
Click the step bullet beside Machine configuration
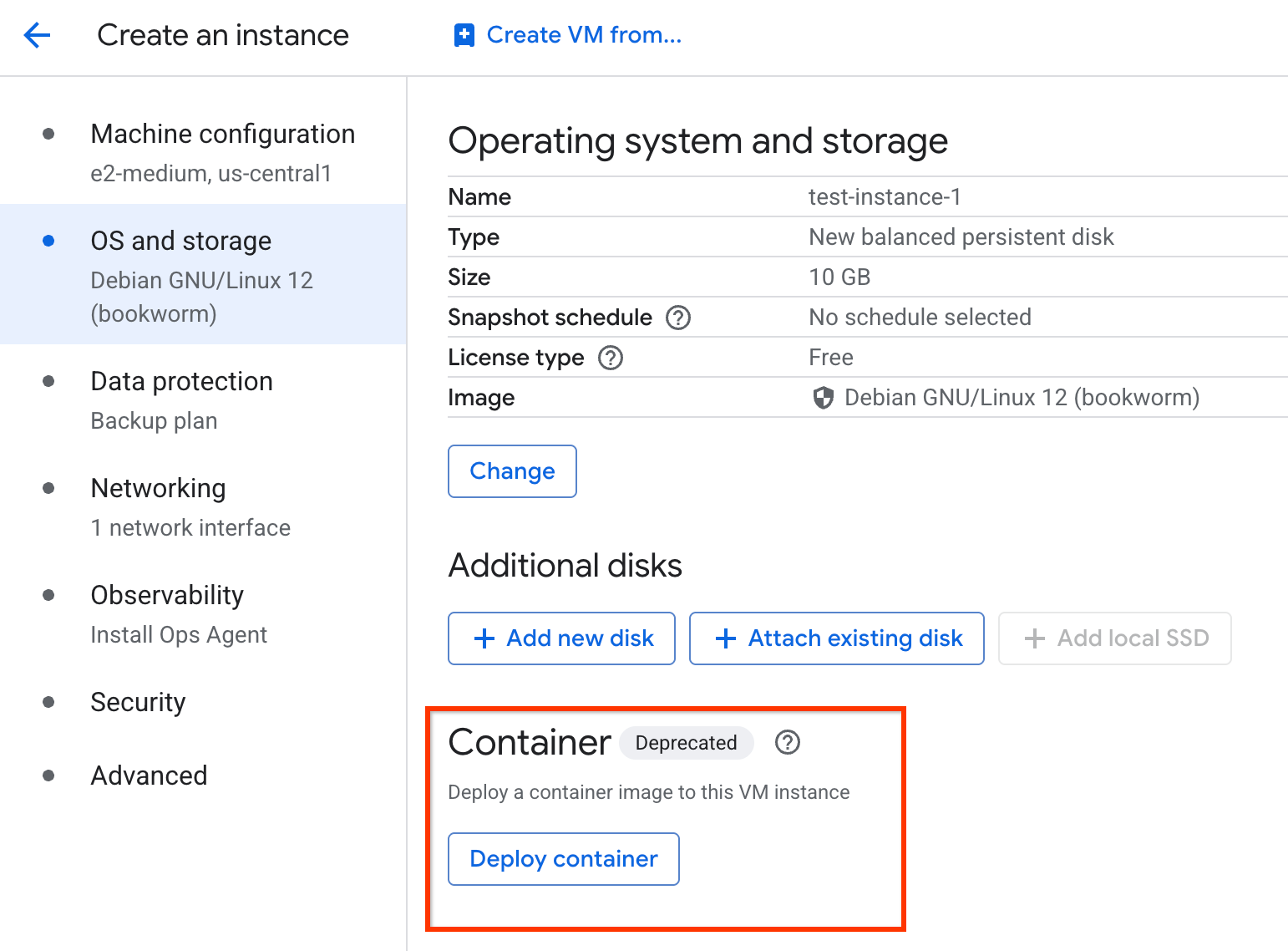(48, 134)
